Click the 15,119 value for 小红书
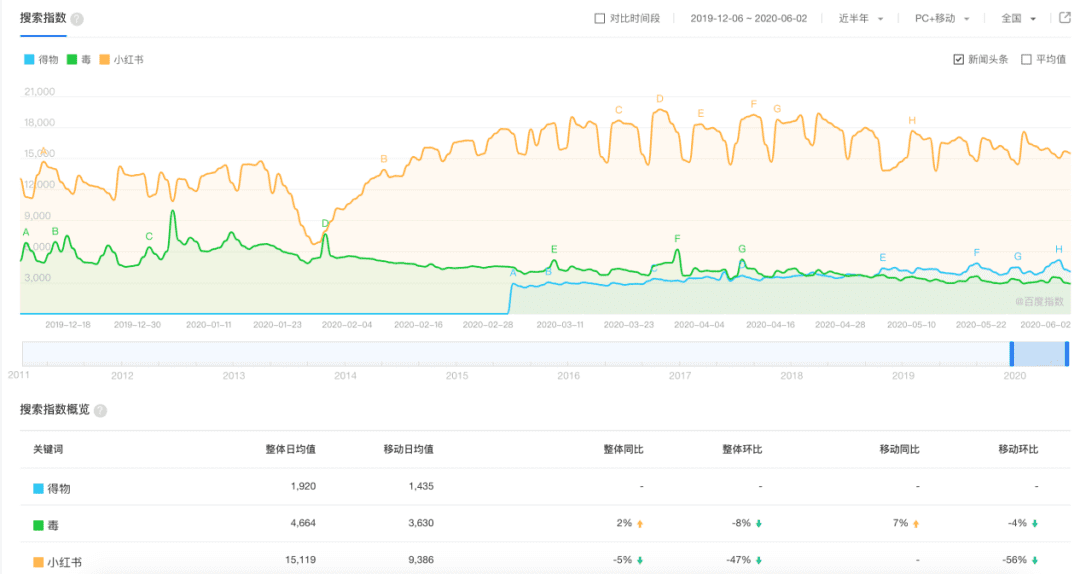 [x=300, y=560]
